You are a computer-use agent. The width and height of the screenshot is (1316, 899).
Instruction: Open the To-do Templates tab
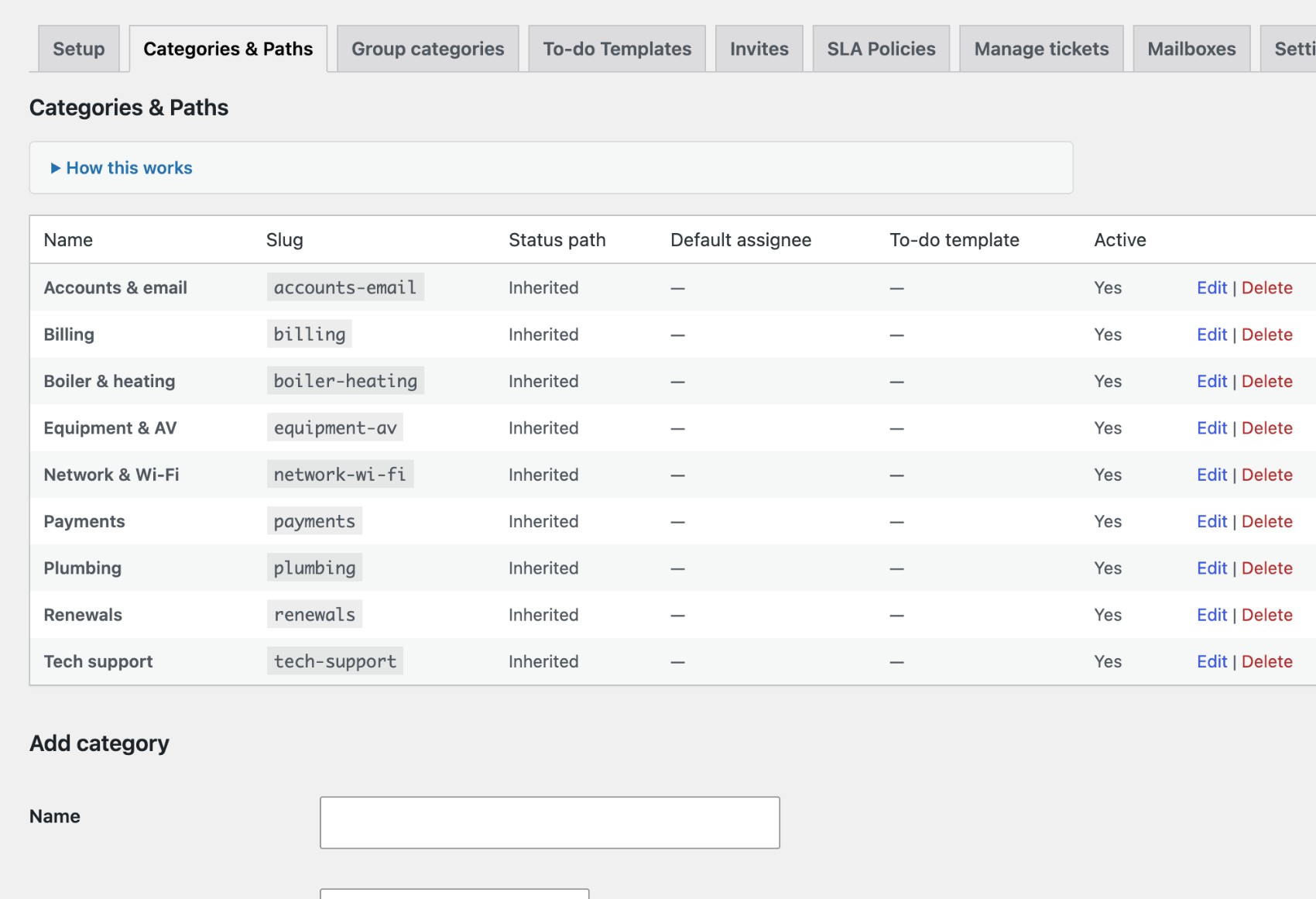(x=617, y=49)
